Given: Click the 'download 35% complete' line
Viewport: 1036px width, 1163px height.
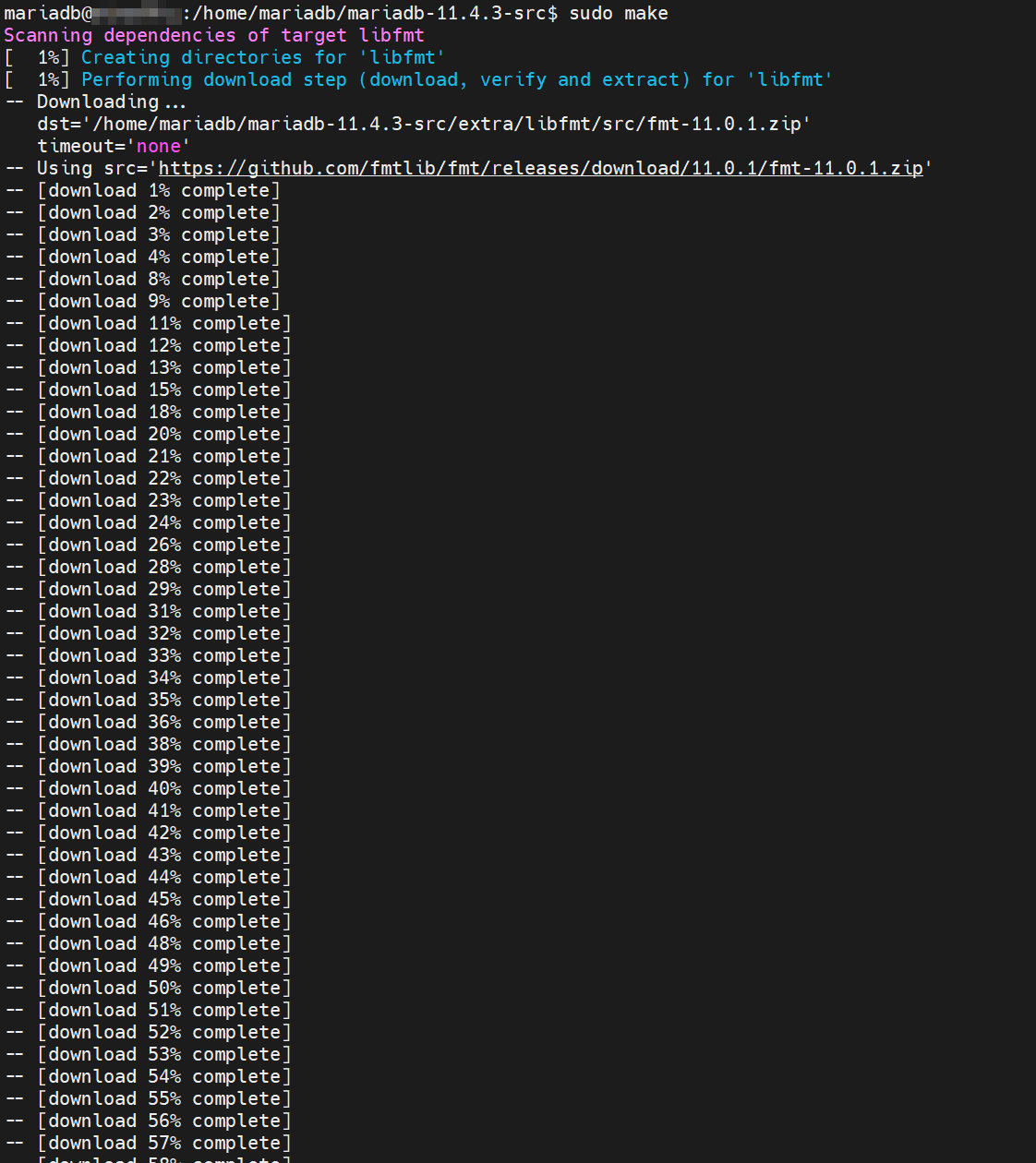Looking at the screenshot, I should coord(149,701).
